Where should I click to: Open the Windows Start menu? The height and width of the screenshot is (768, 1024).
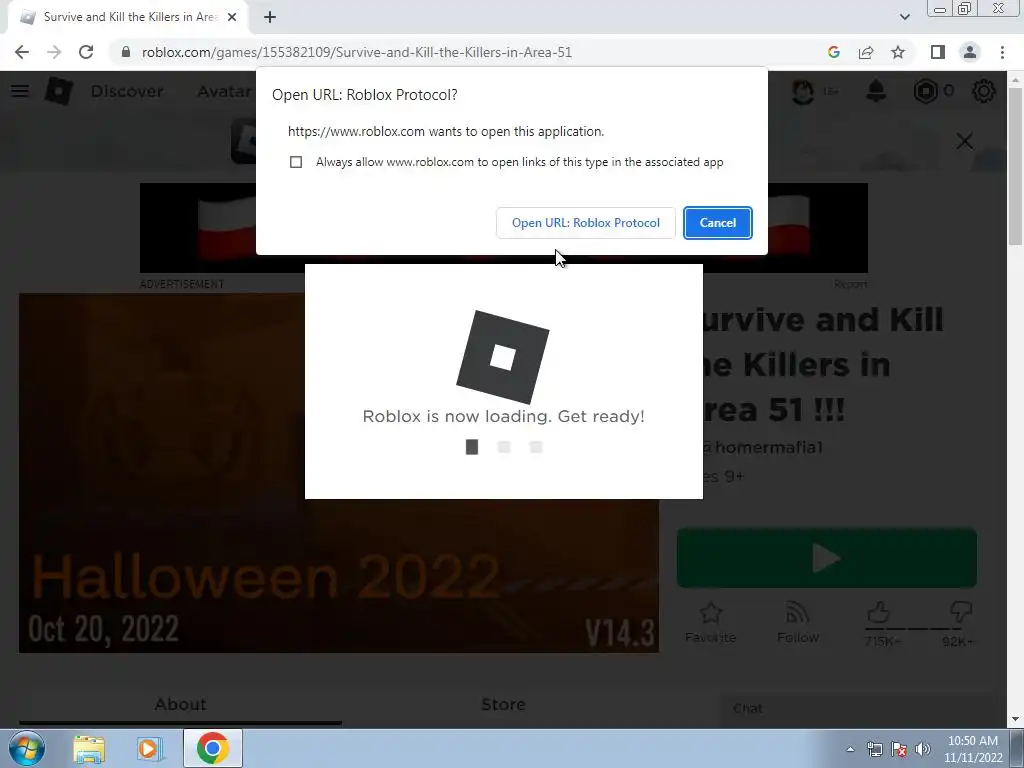(27, 748)
